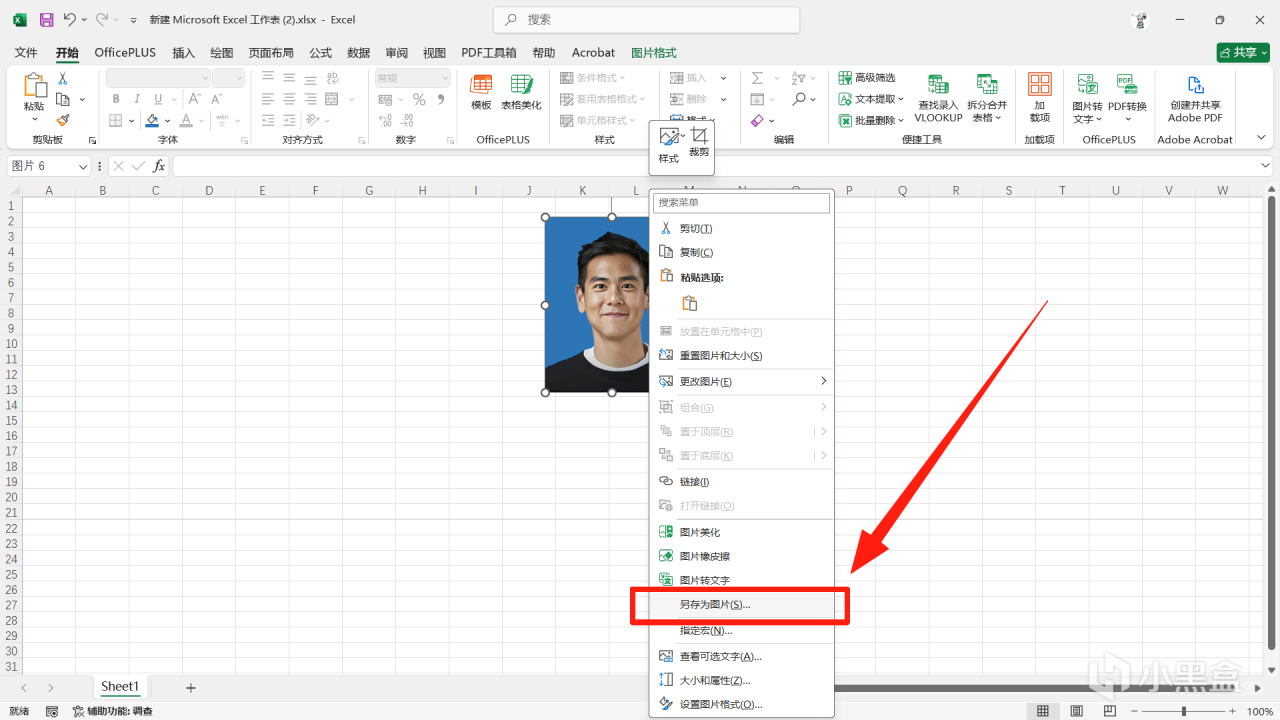Select 复制(C) in the context menu
Image resolution: width=1280 pixels, height=720 pixels.
(x=742, y=253)
